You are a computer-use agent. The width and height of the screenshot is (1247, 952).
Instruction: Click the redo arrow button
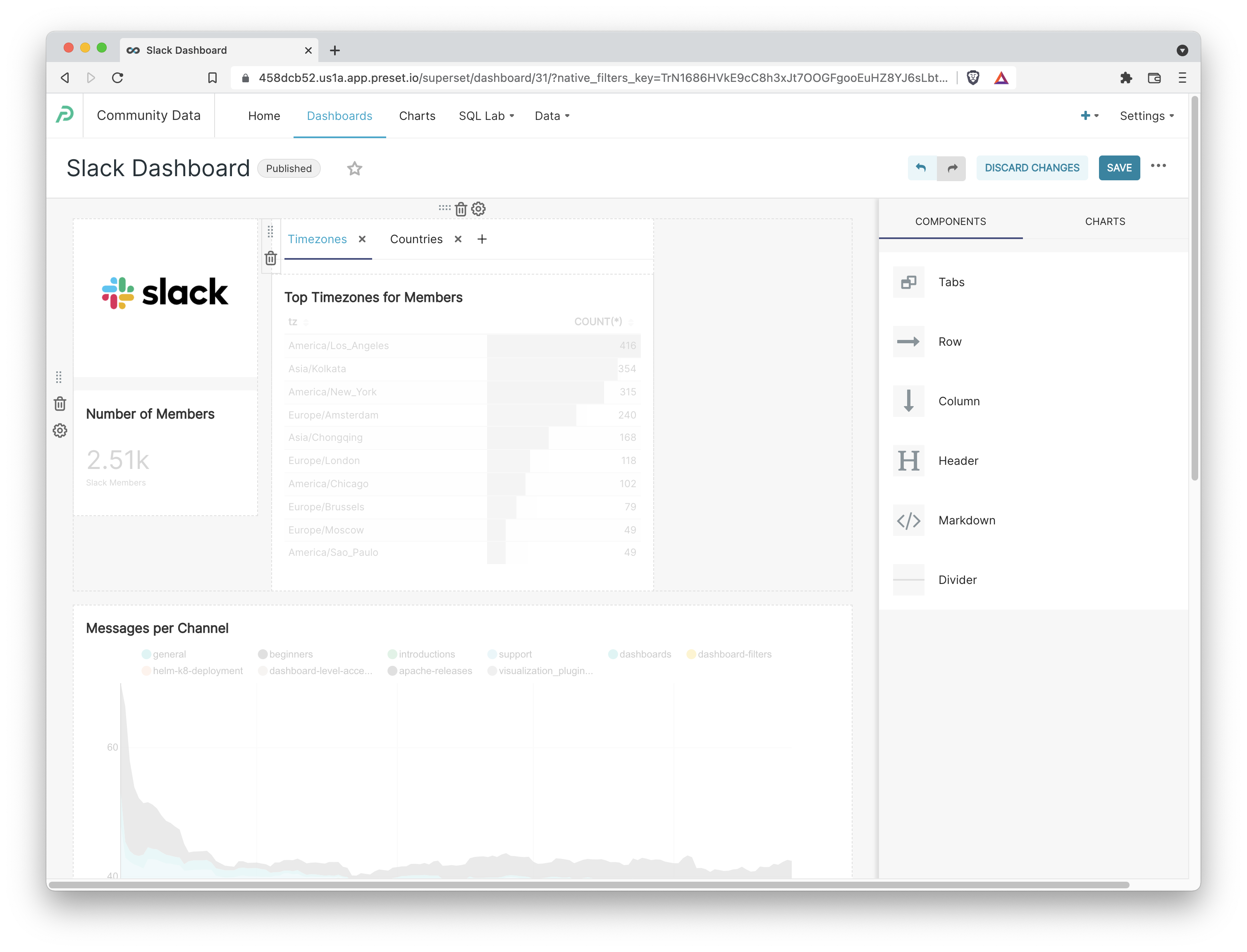pos(952,168)
